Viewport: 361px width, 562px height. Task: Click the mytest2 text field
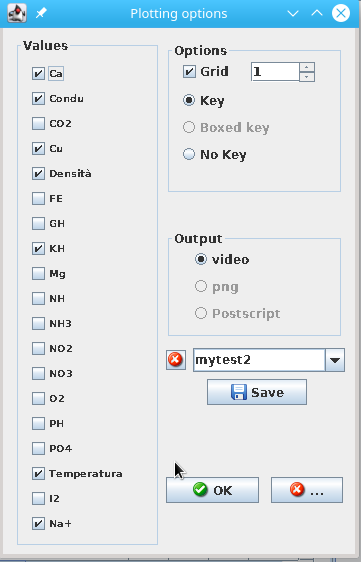(x=259, y=360)
